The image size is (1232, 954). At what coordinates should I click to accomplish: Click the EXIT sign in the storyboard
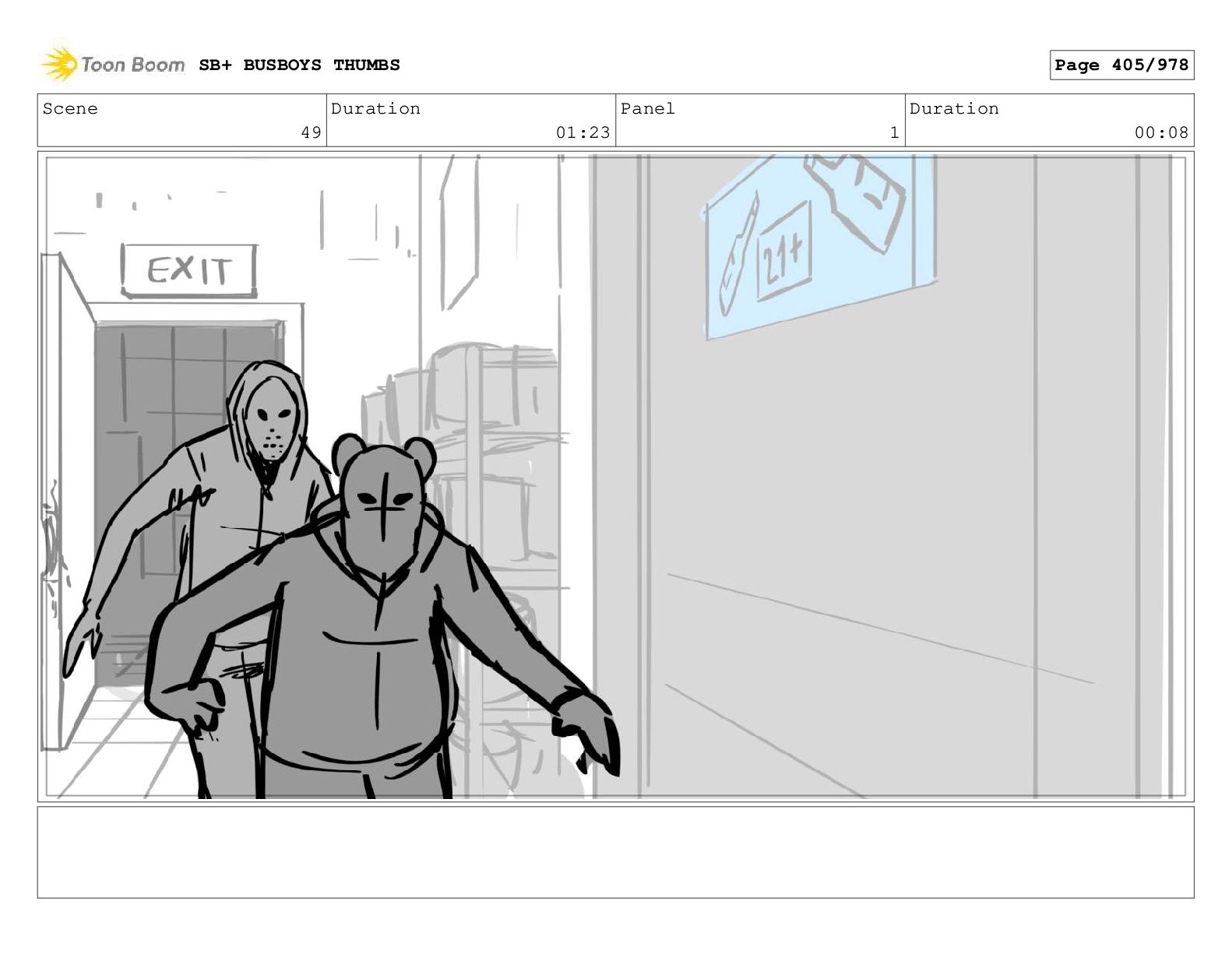(x=189, y=270)
